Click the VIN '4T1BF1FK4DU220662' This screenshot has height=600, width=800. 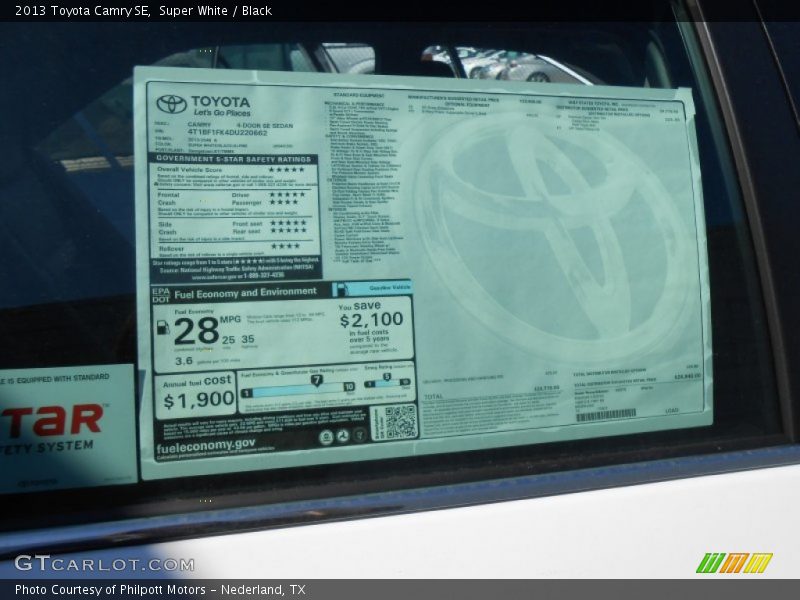tap(228, 133)
